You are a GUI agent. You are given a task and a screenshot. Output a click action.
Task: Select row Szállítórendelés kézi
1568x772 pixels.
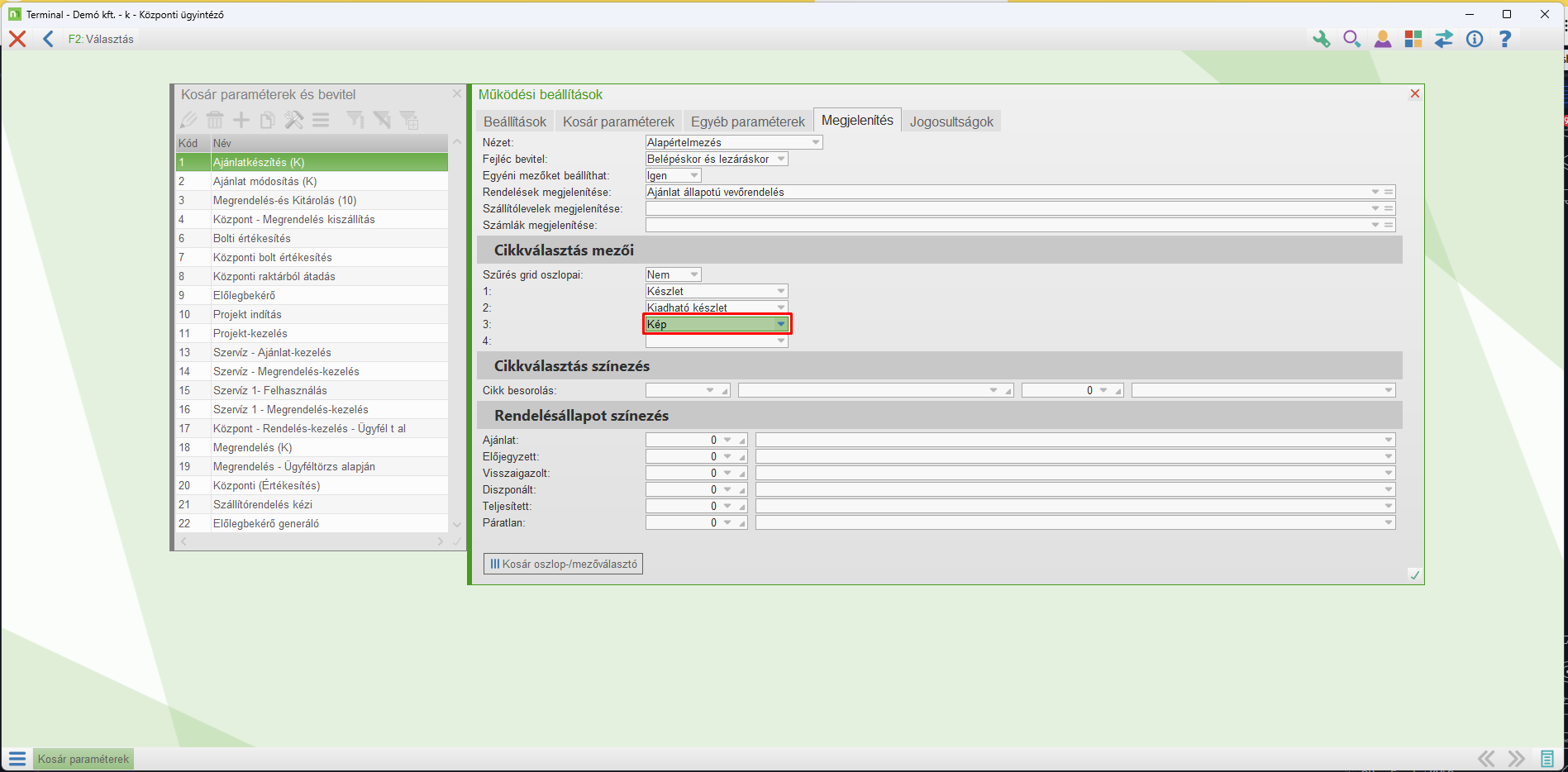pyautogui.click(x=312, y=504)
